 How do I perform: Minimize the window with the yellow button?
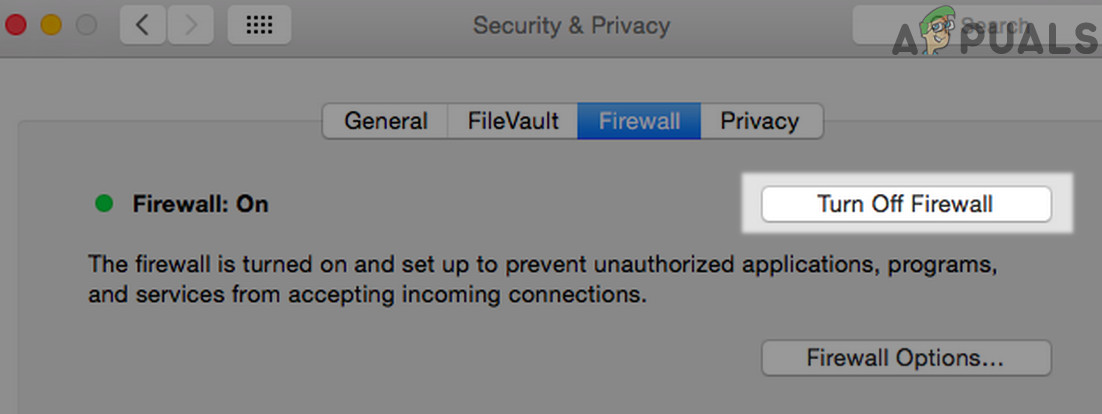pyautogui.click(x=51, y=25)
